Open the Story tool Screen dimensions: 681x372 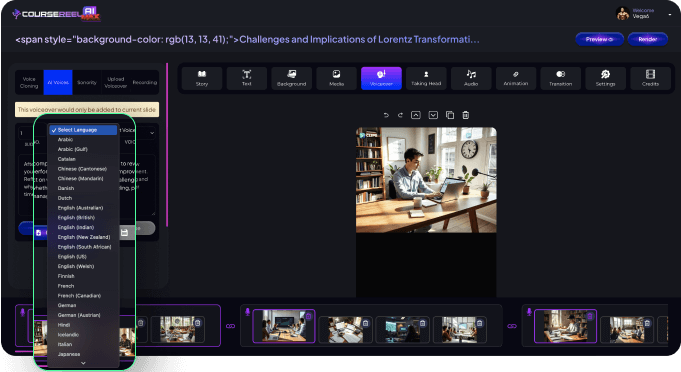point(202,78)
